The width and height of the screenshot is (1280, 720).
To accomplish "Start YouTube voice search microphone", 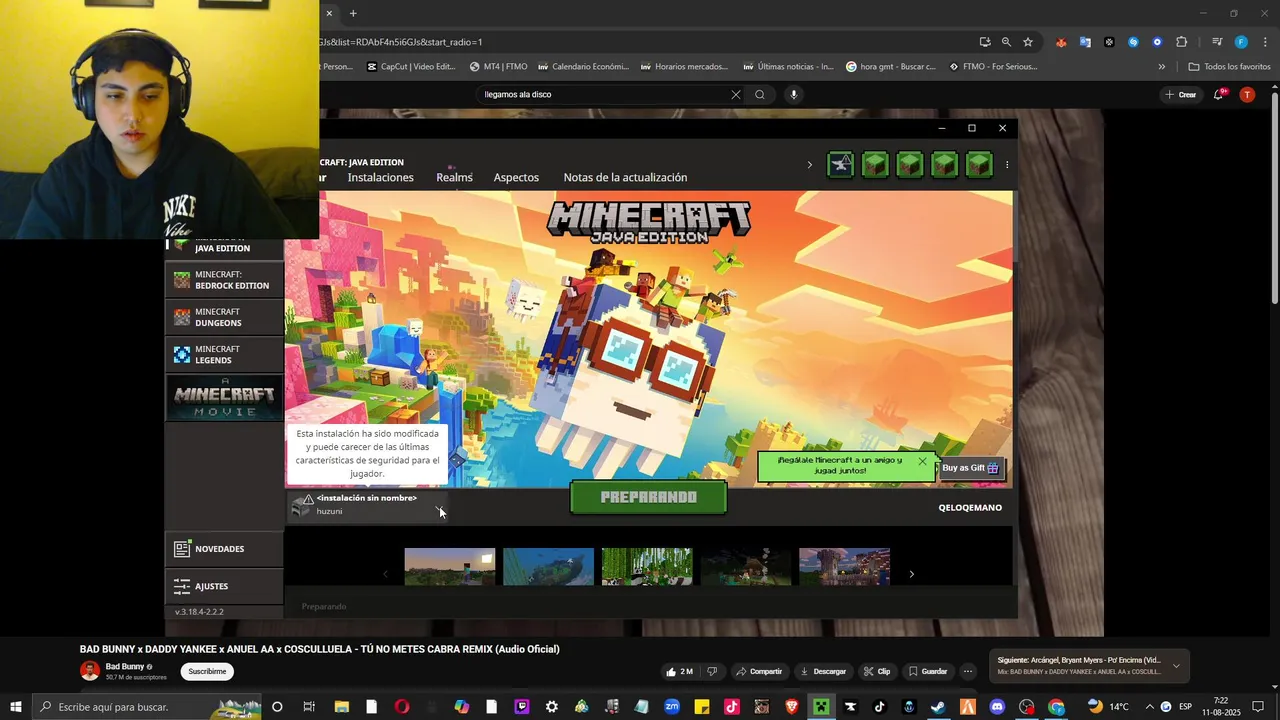I will click(794, 94).
